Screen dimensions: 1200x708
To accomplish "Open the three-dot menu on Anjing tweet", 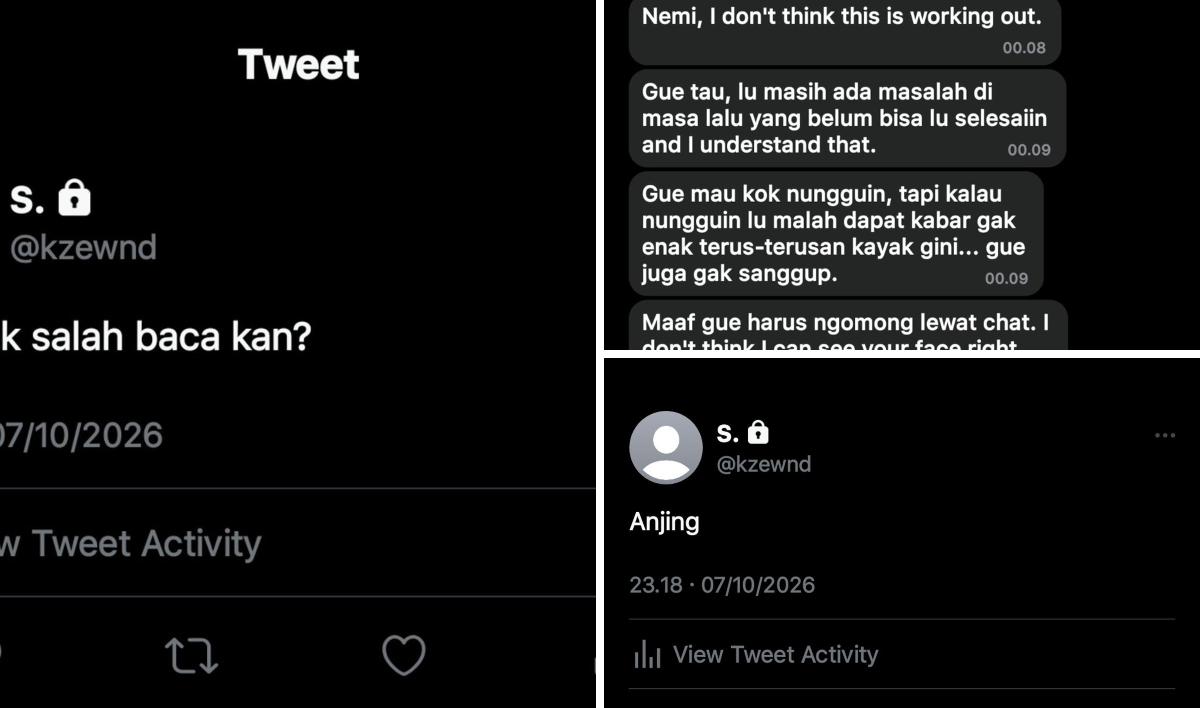I will [x=1165, y=436].
